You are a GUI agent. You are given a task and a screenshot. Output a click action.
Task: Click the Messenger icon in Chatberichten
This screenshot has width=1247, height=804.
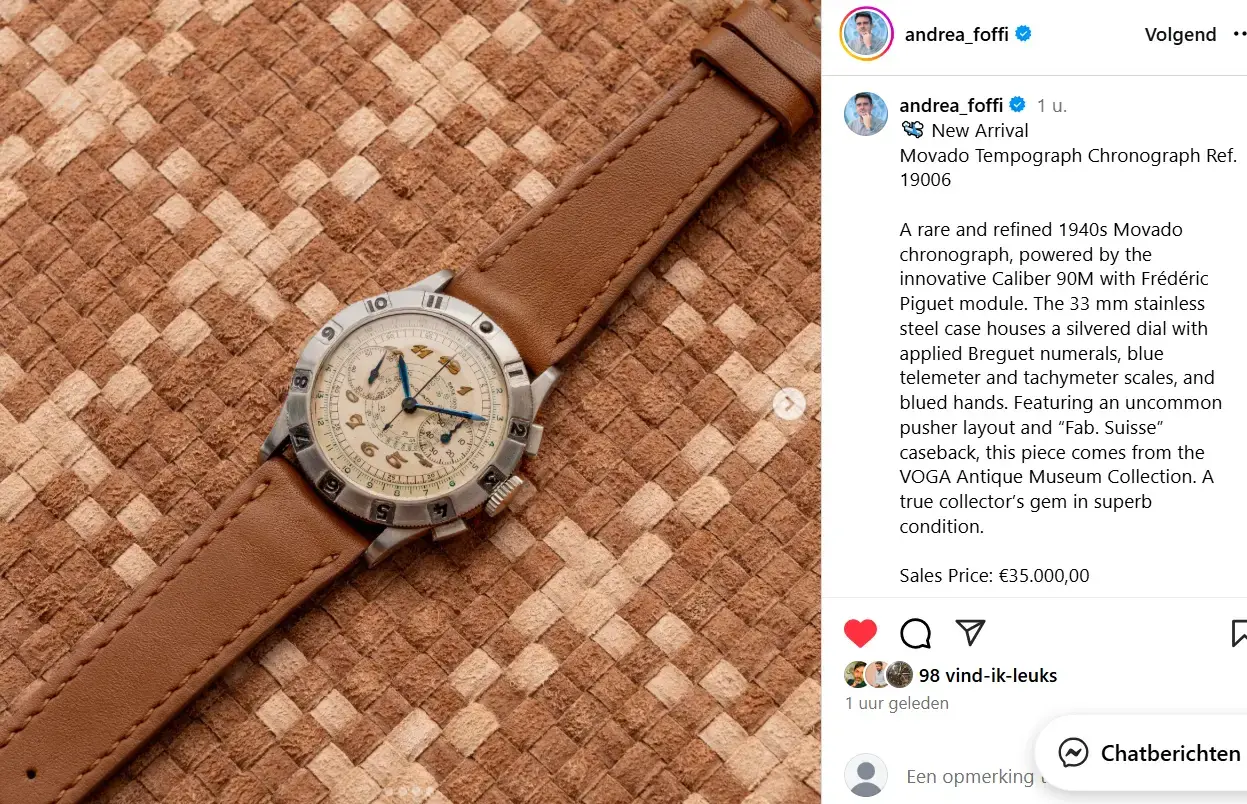click(x=1073, y=753)
